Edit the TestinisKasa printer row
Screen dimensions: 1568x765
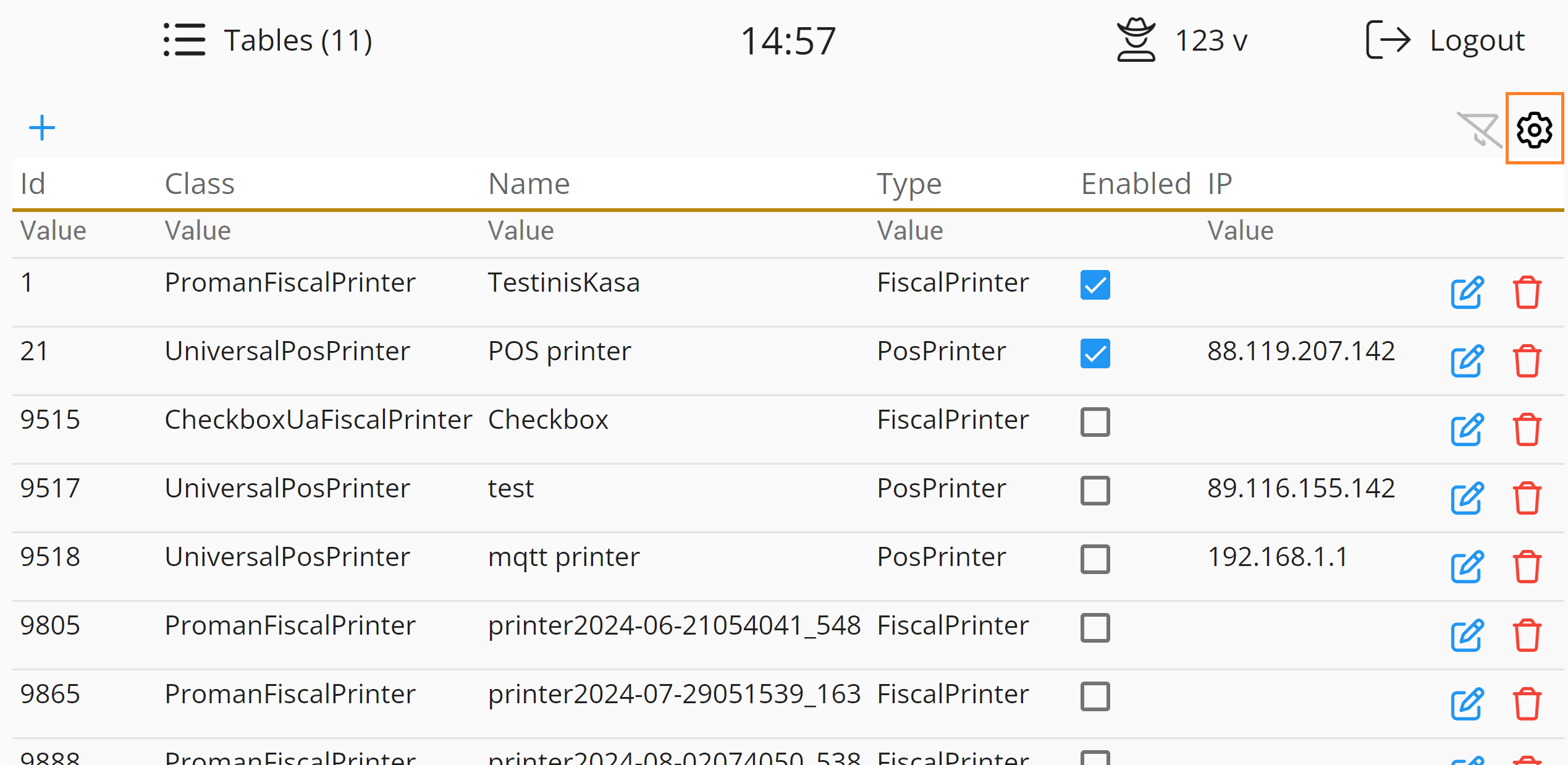[x=1467, y=292]
